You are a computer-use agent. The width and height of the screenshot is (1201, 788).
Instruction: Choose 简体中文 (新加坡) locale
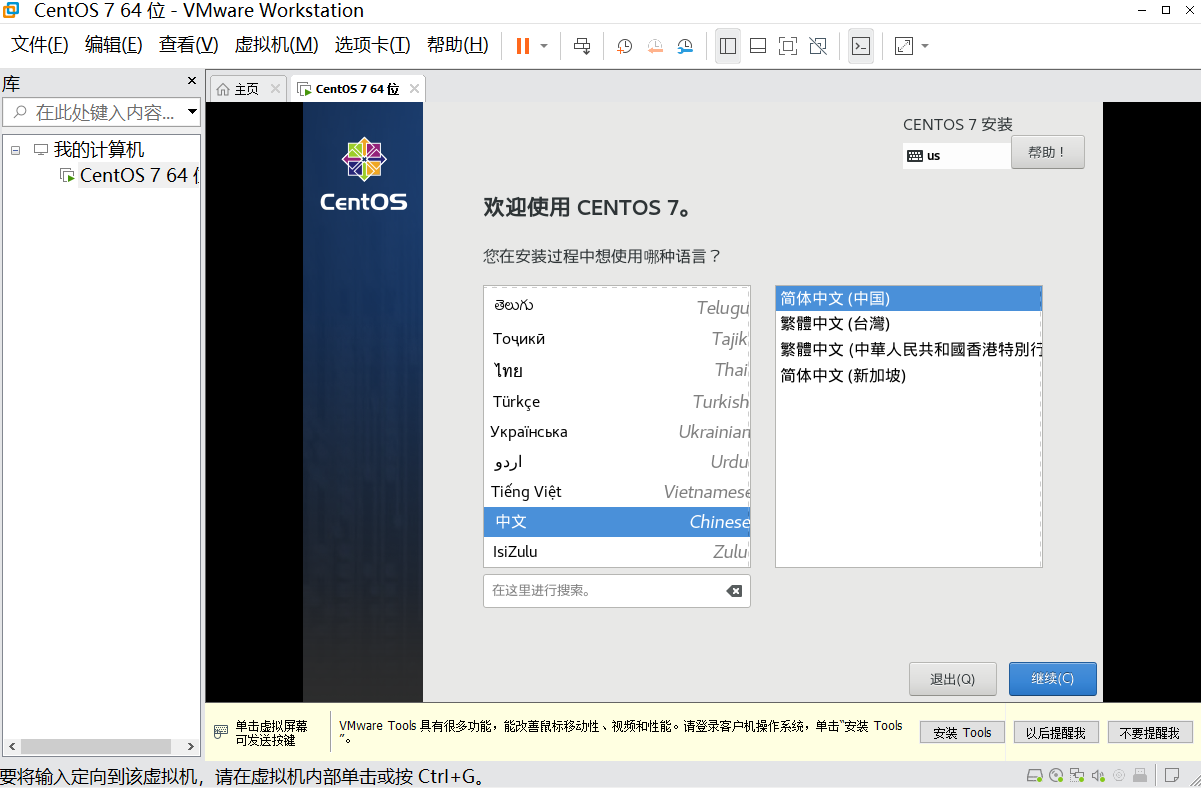click(x=908, y=376)
